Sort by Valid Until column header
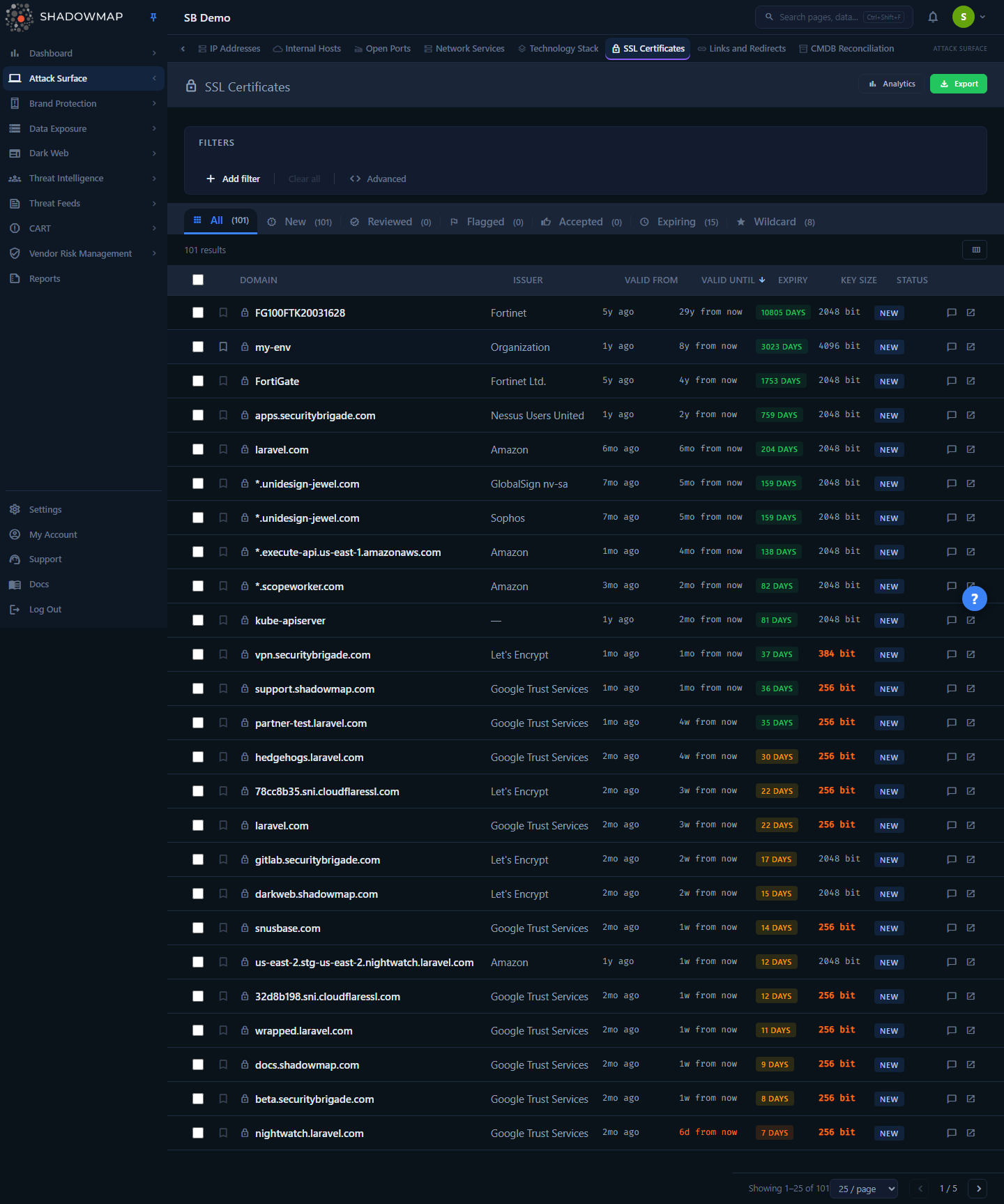Screen dimensions: 1004x1204 pos(733,280)
